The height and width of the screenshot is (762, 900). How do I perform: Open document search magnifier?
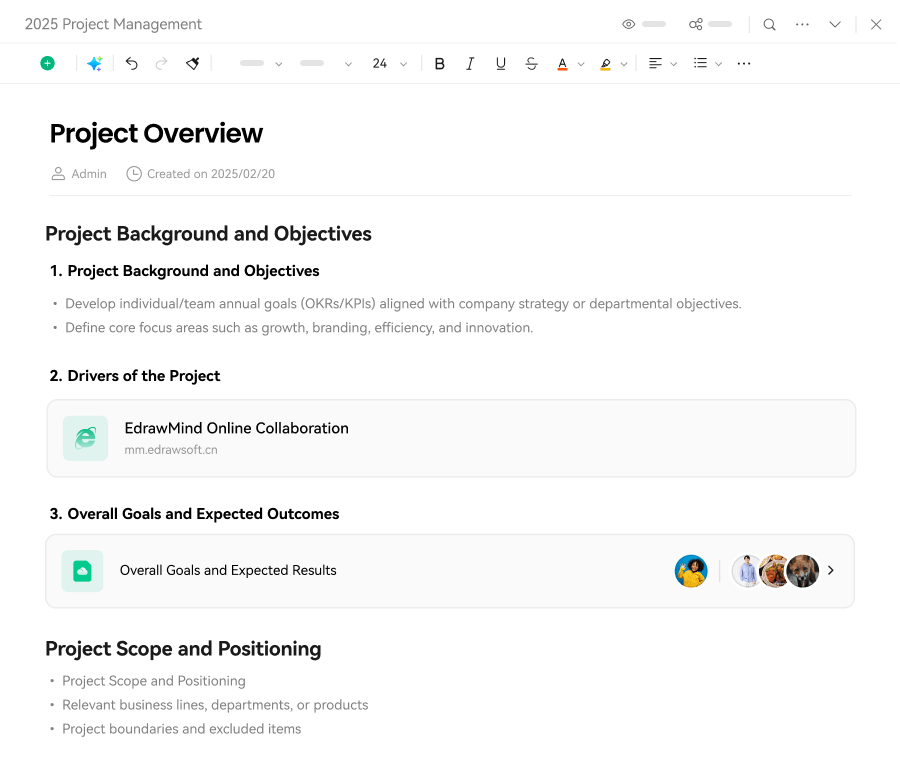coord(769,24)
